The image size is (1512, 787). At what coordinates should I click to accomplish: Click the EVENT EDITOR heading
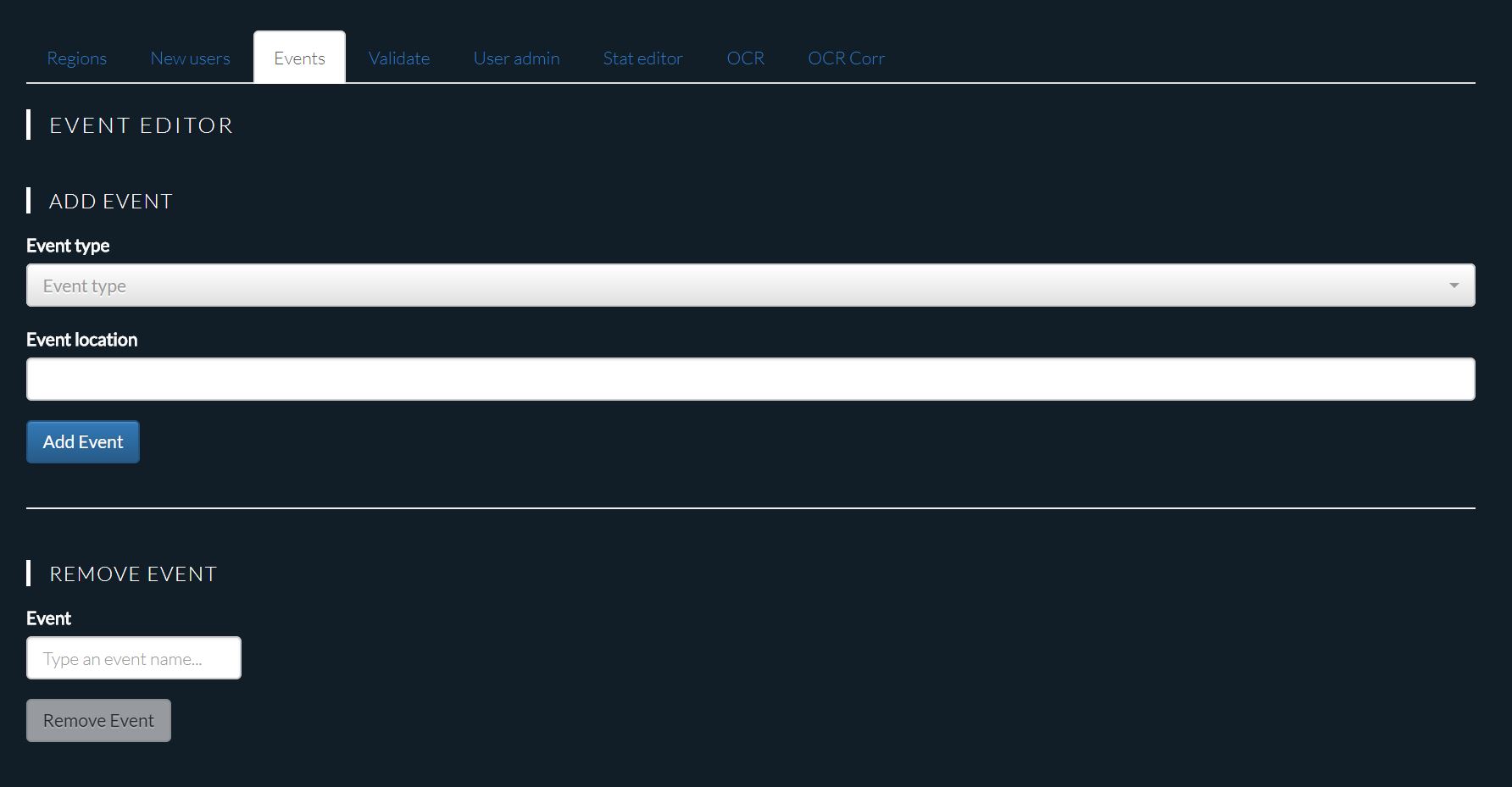click(141, 125)
